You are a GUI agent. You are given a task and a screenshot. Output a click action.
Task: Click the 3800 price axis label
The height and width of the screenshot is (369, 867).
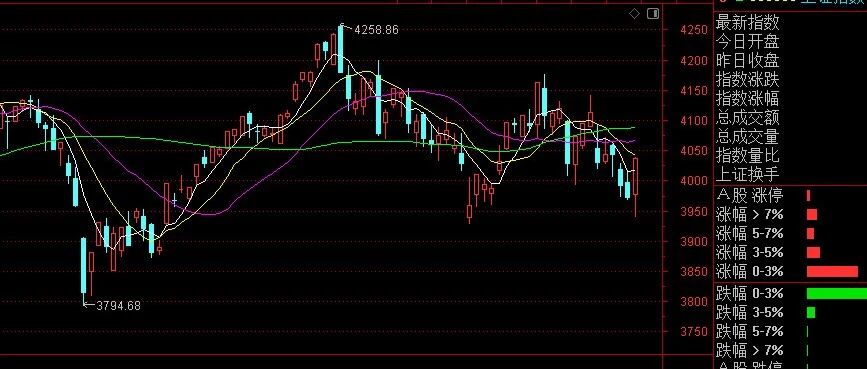pyautogui.click(x=695, y=302)
